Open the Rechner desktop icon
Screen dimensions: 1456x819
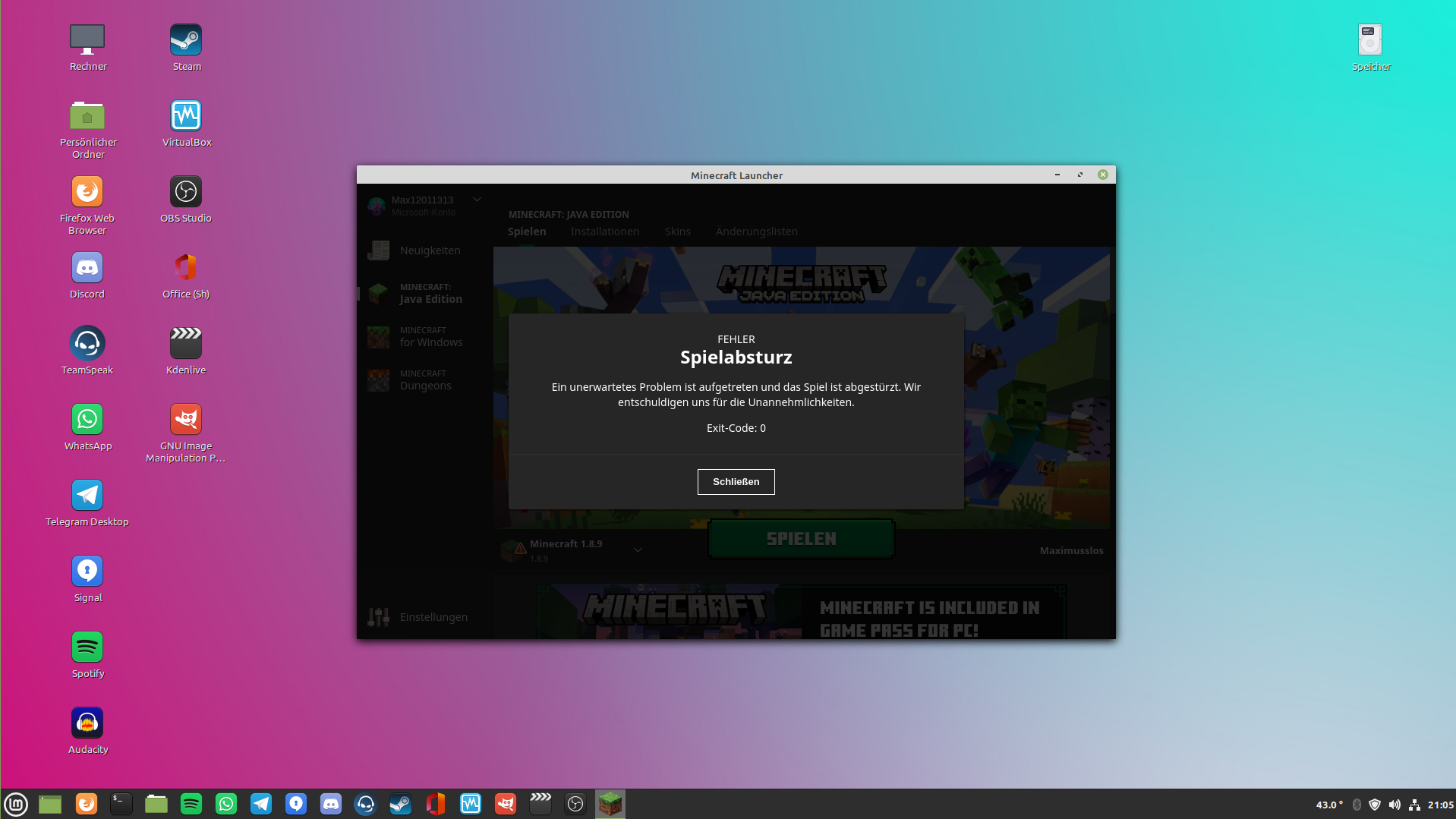(87, 48)
